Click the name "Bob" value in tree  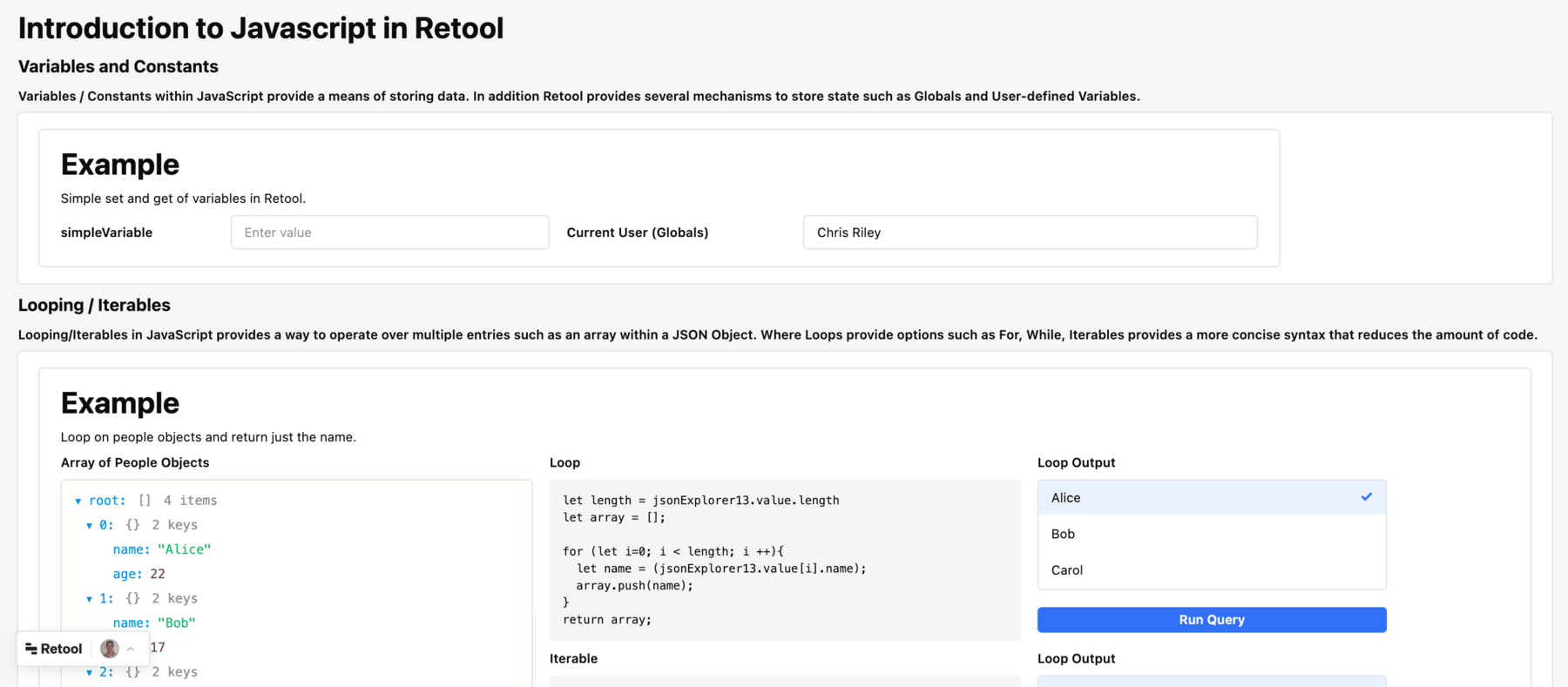(176, 623)
